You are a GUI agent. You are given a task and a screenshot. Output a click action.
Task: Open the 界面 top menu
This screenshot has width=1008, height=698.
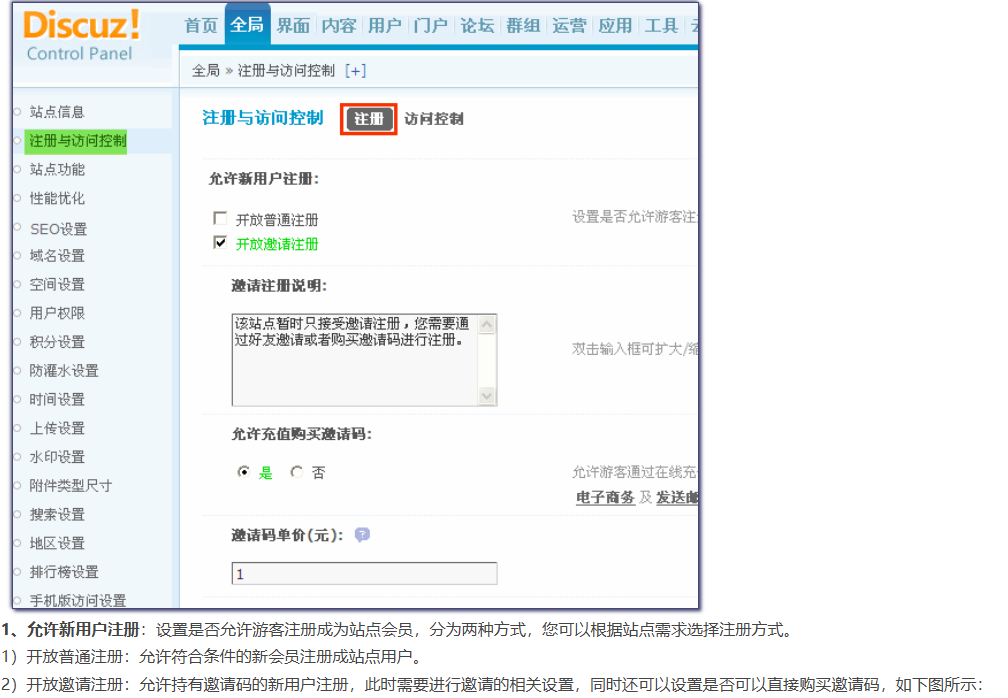point(293,26)
